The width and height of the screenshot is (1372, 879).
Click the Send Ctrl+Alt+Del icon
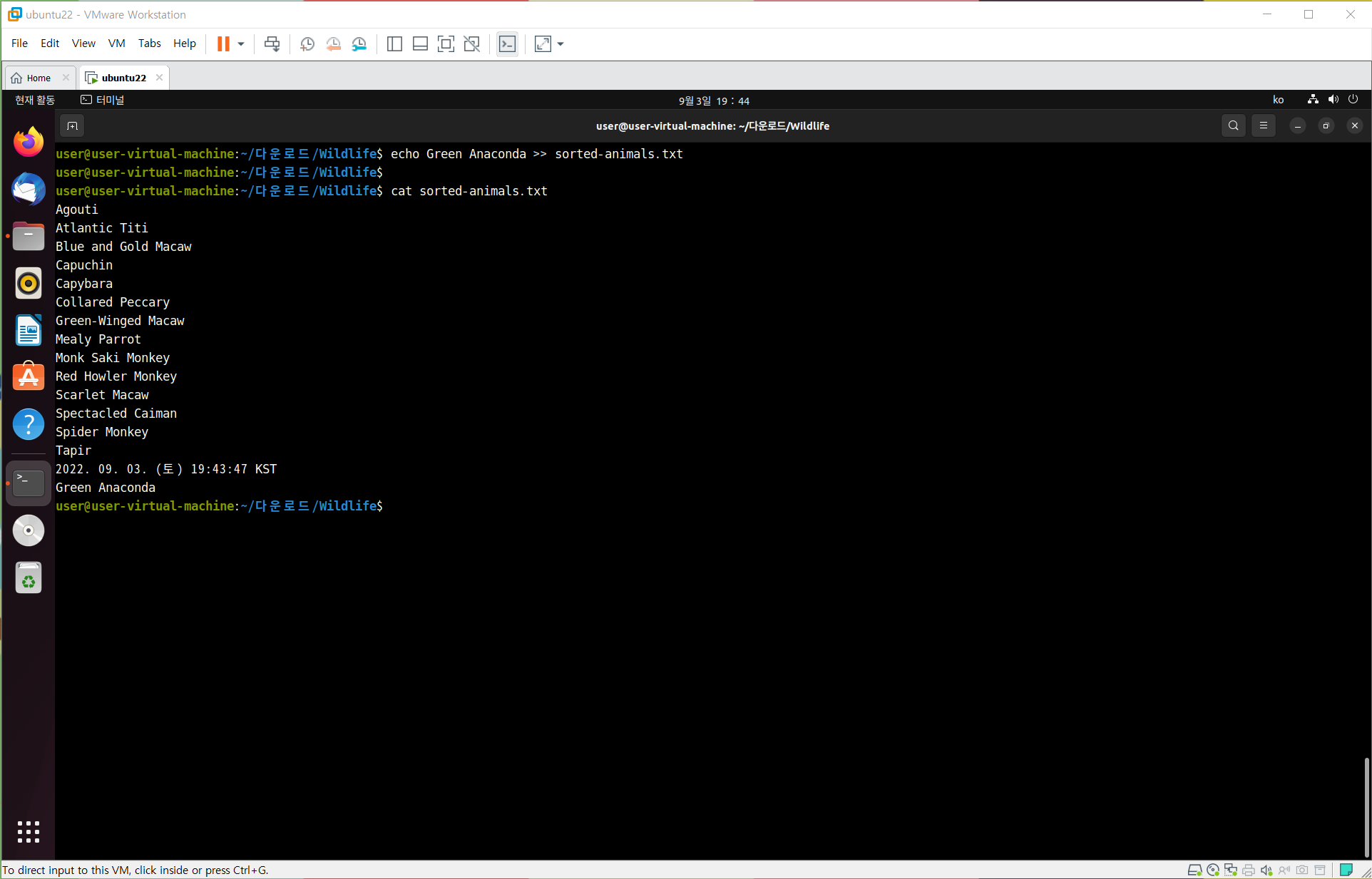point(272,44)
